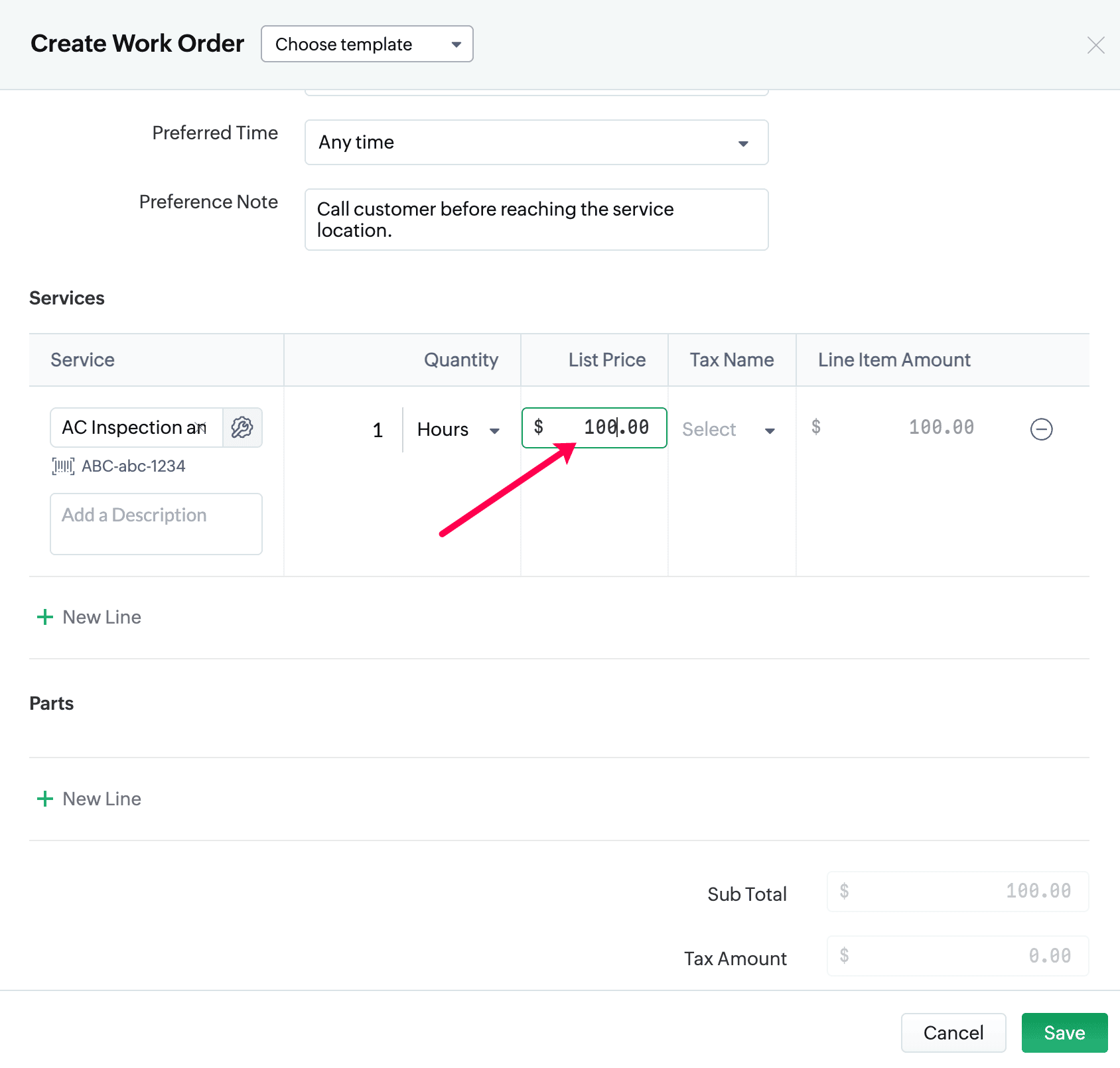Clear the AC Inspection service selection
This screenshot has width=1120, height=1068.
click(x=201, y=428)
